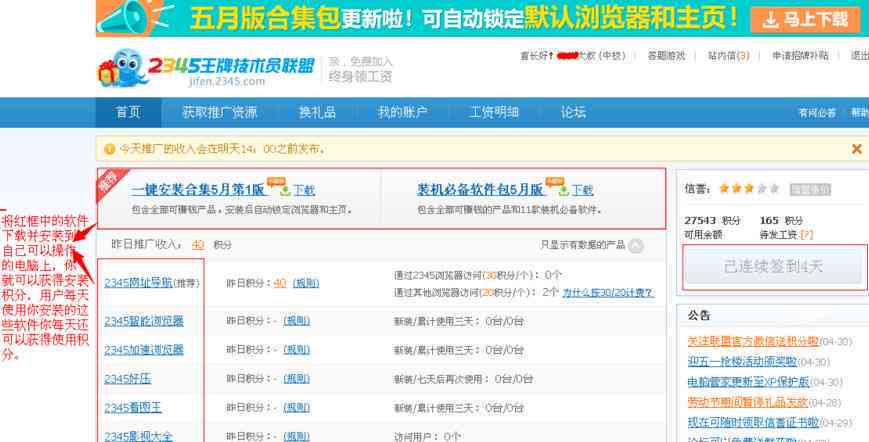Screen dimensions: 869x442
Task: Open 规则 link in the 2345好压 row
Action: click(x=297, y=379)
